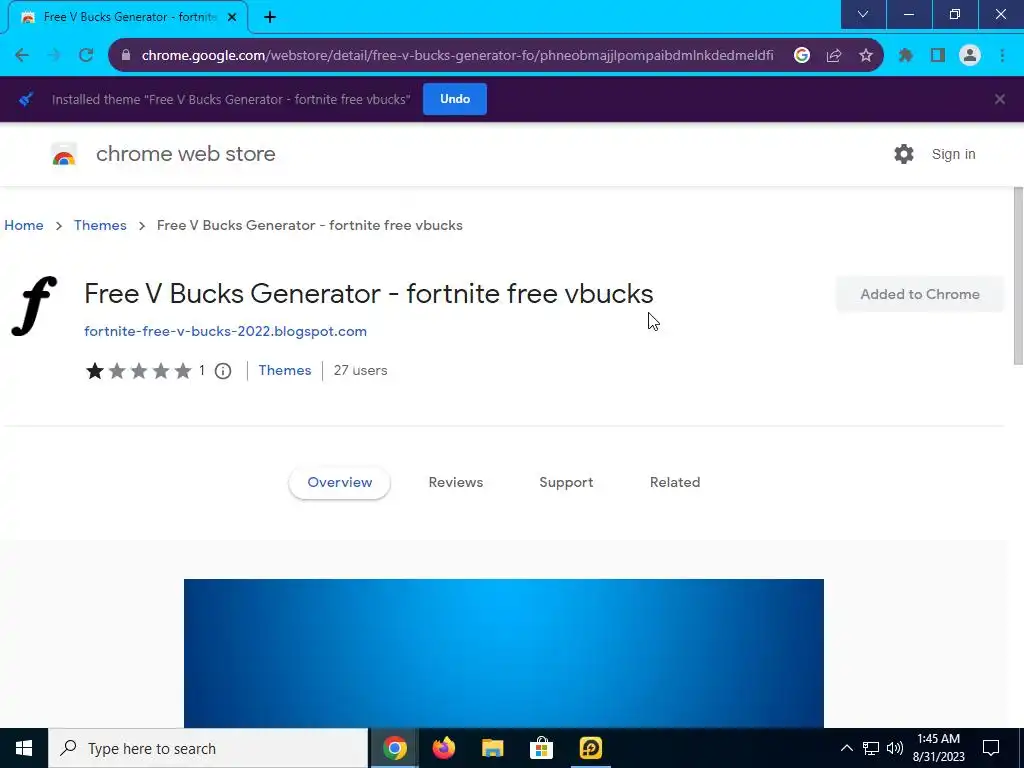Open the yellow app on the taskbar
The height and width of the screenshot is (768, 1024).
(590, 748)
